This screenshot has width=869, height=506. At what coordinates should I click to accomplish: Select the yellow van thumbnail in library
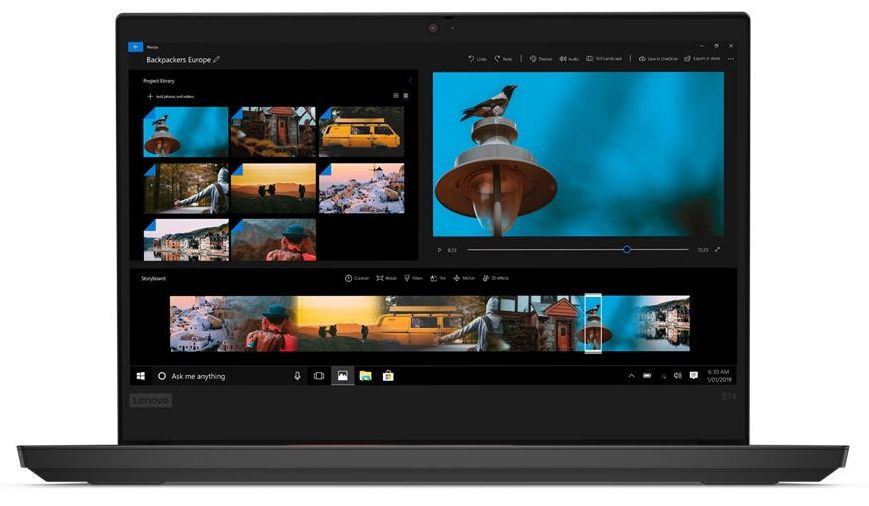[x=361, y=132]
